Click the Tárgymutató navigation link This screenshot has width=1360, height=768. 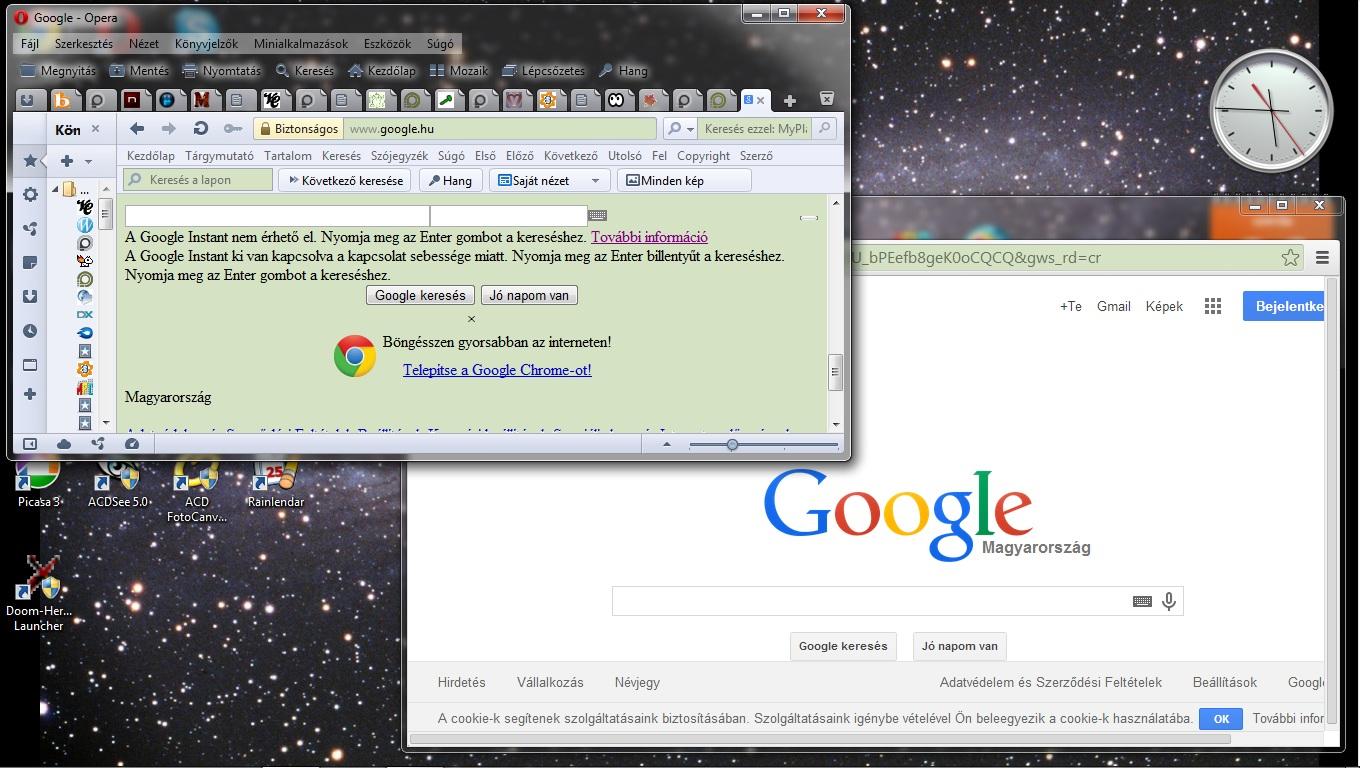click(x=219, y=156)
